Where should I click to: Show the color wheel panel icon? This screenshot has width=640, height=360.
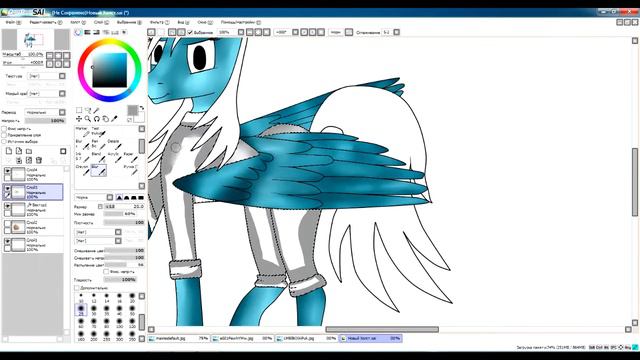tap(78, 32)
